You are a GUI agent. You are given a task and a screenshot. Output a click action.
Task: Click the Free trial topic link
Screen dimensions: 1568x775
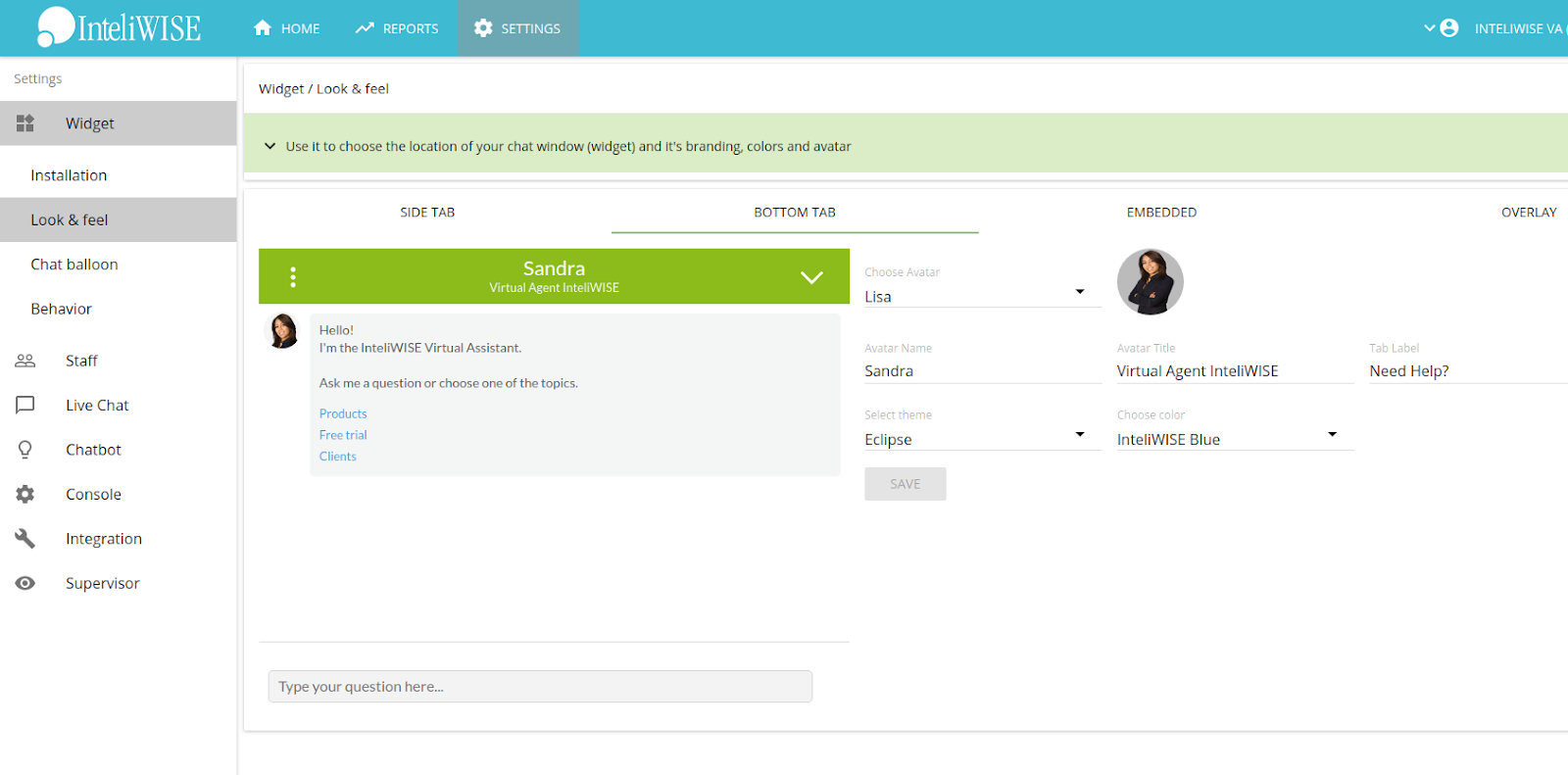(x=343, y=435)
